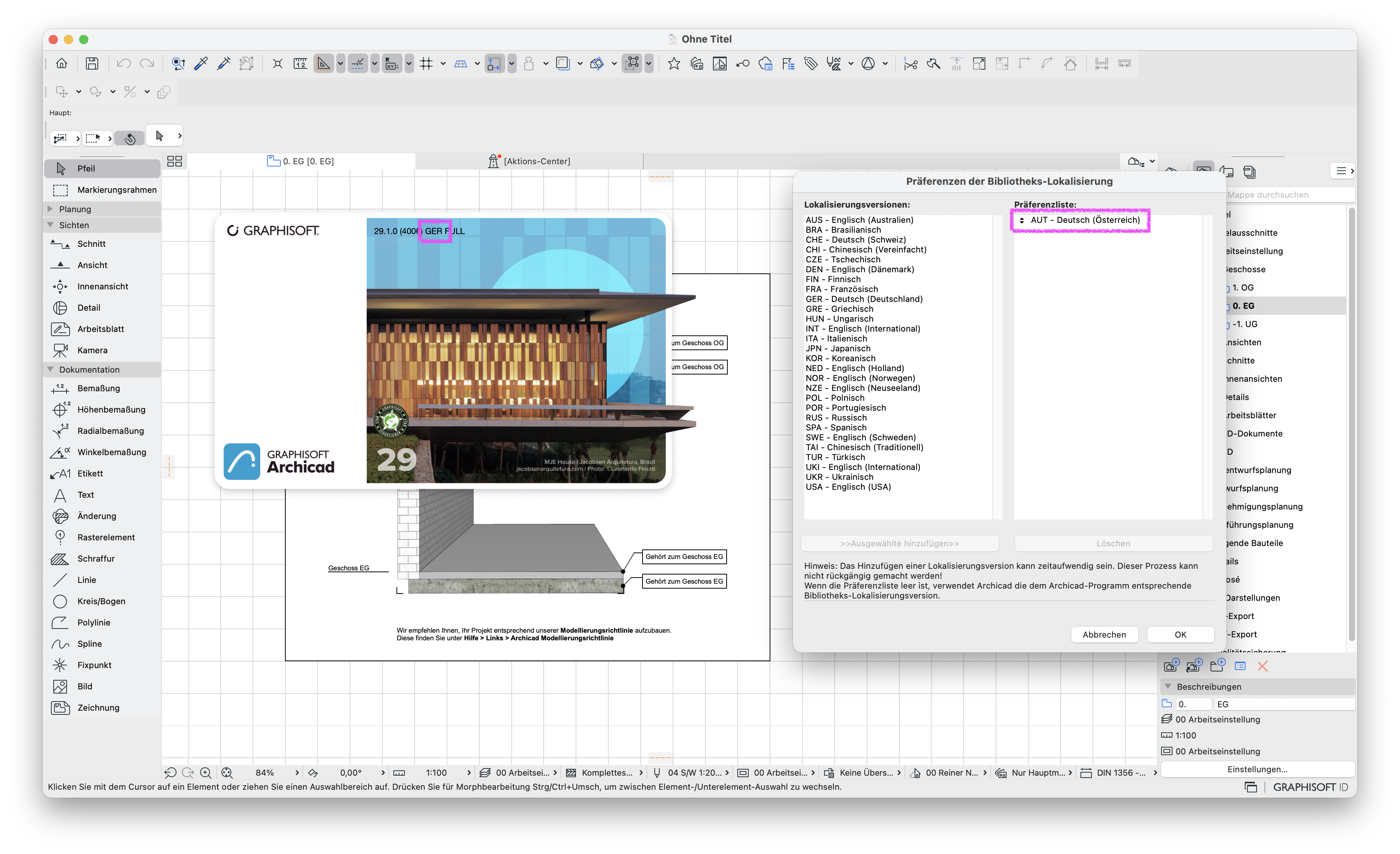Screen dimensions: 1400x854
Task: Select the Etikett tool
Action: click(x=102, y=473)
